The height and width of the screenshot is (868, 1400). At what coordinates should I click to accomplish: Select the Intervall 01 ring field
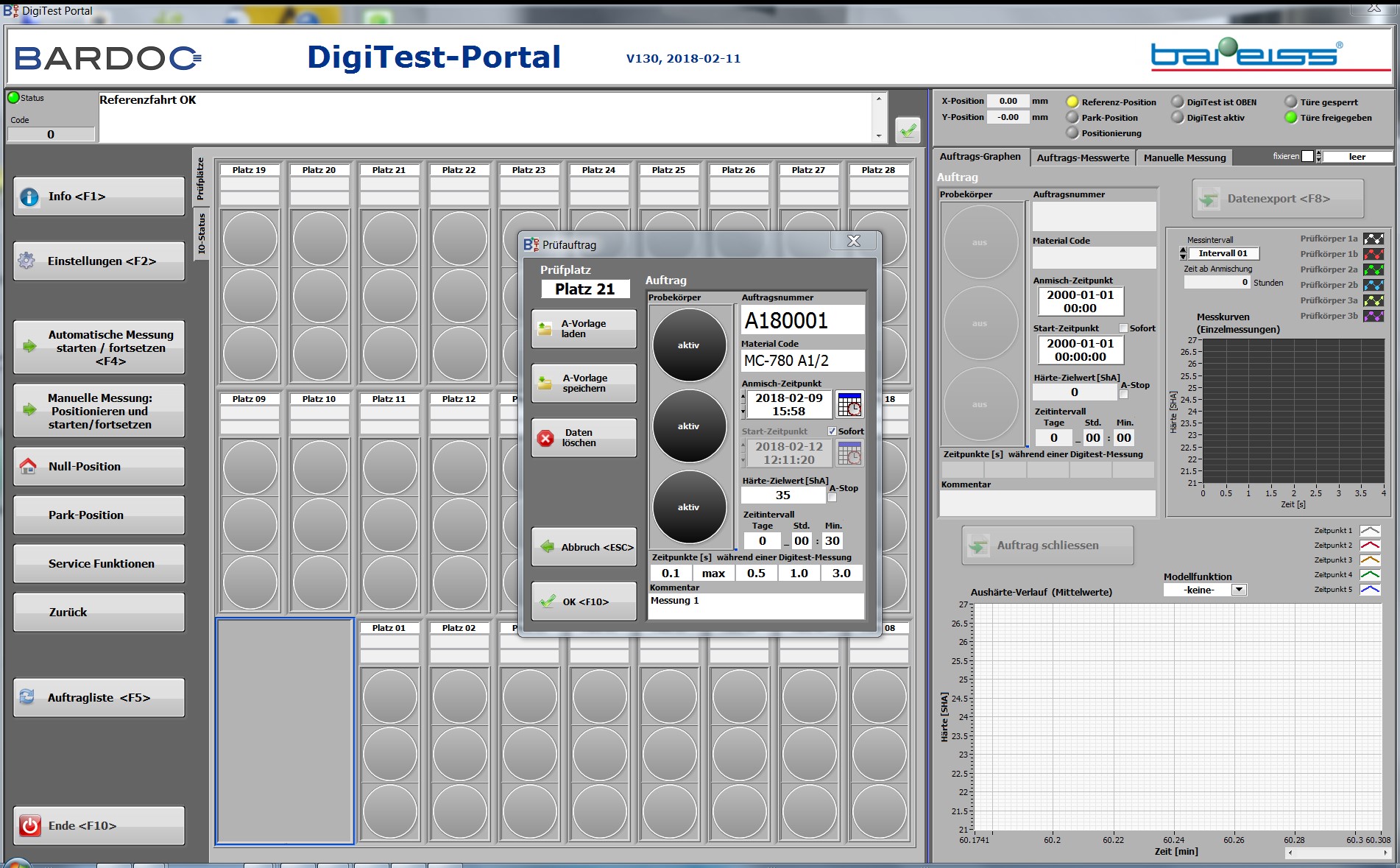point(1223,253)
